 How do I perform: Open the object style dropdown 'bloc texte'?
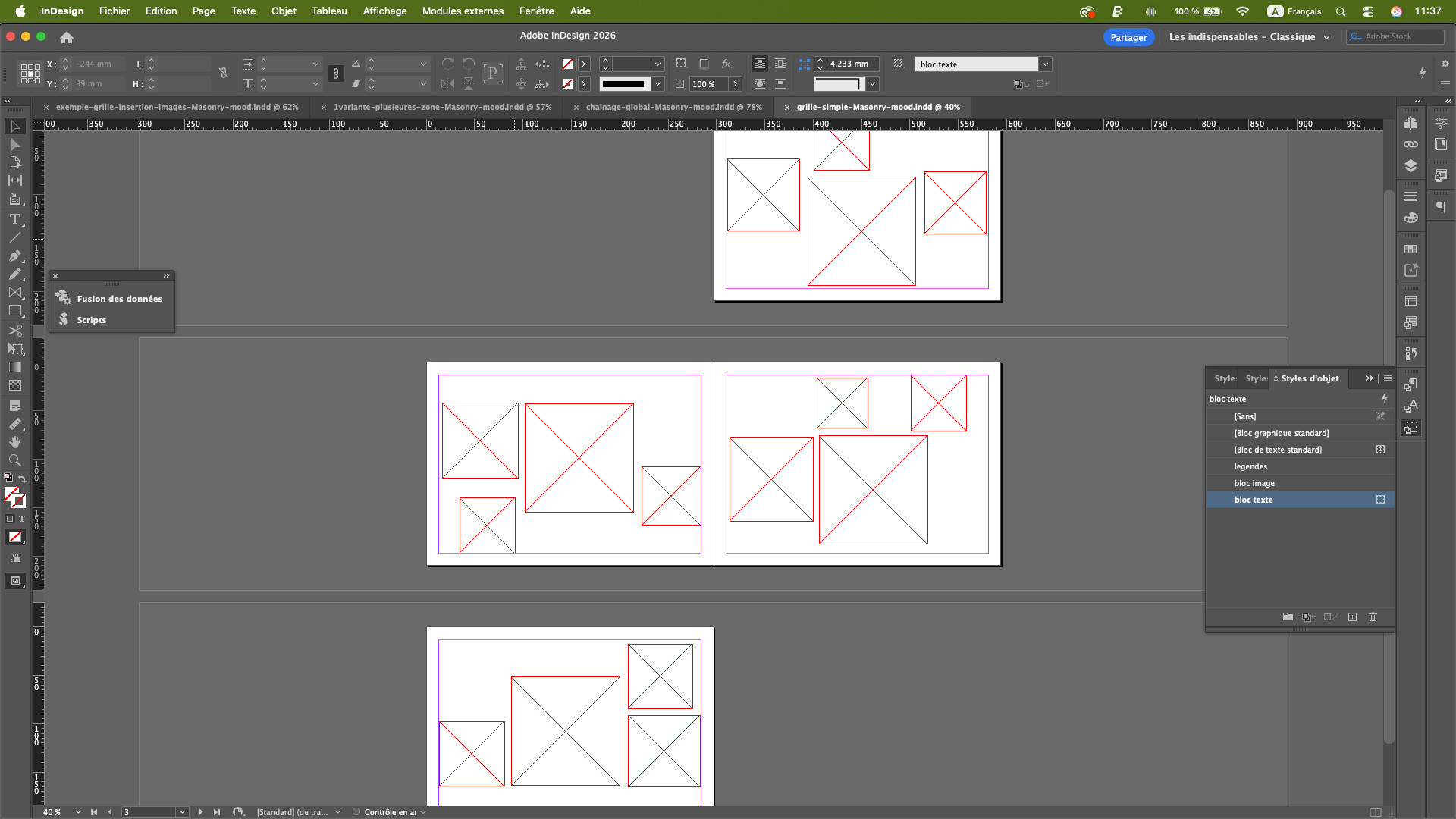1045,64
